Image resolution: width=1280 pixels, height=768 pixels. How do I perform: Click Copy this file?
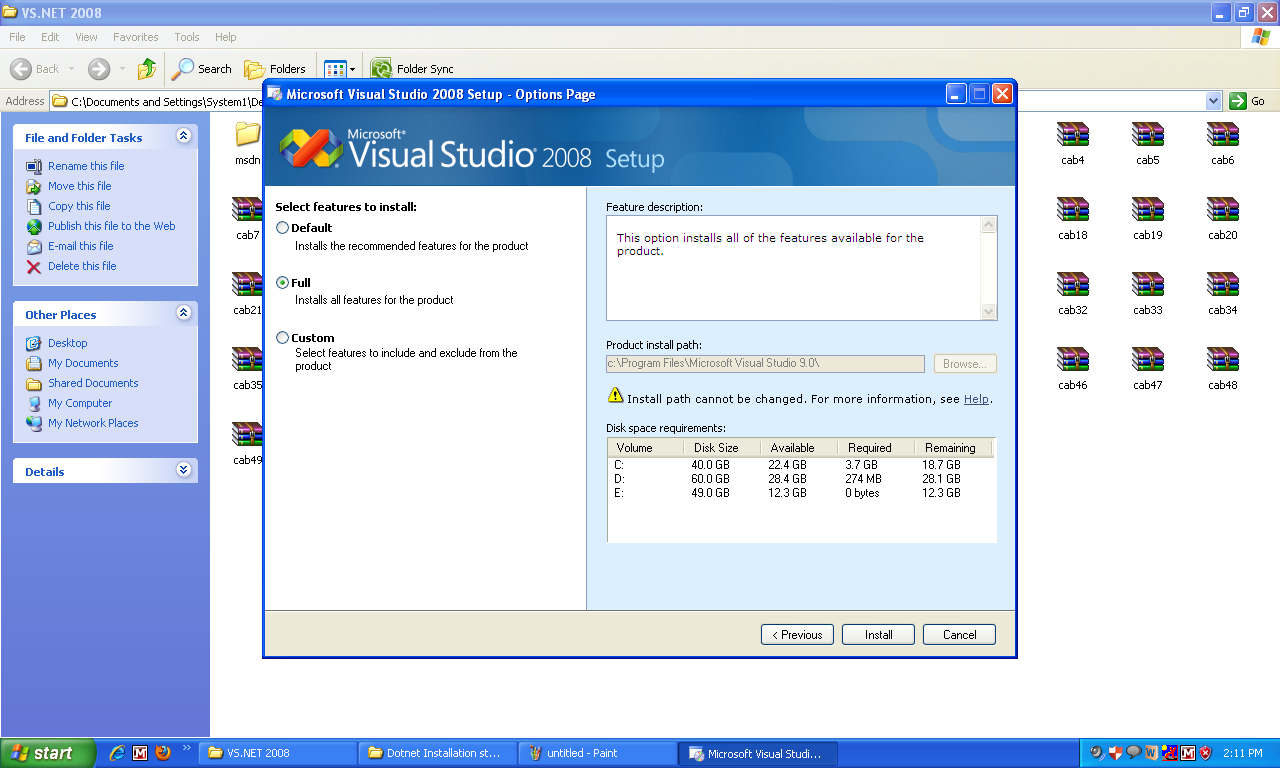[79, 206]
